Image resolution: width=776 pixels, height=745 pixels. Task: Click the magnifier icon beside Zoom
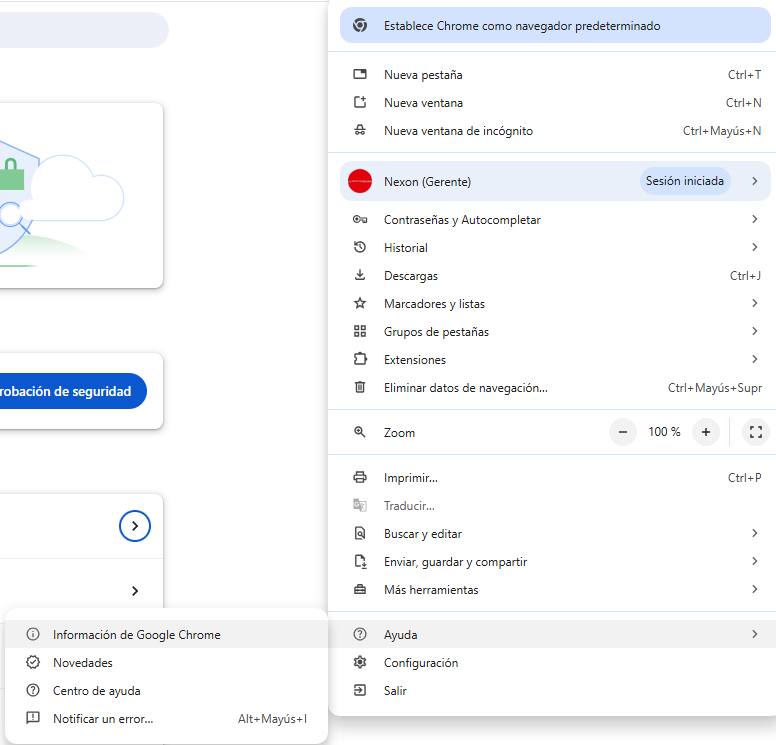(x=360, y=432)
